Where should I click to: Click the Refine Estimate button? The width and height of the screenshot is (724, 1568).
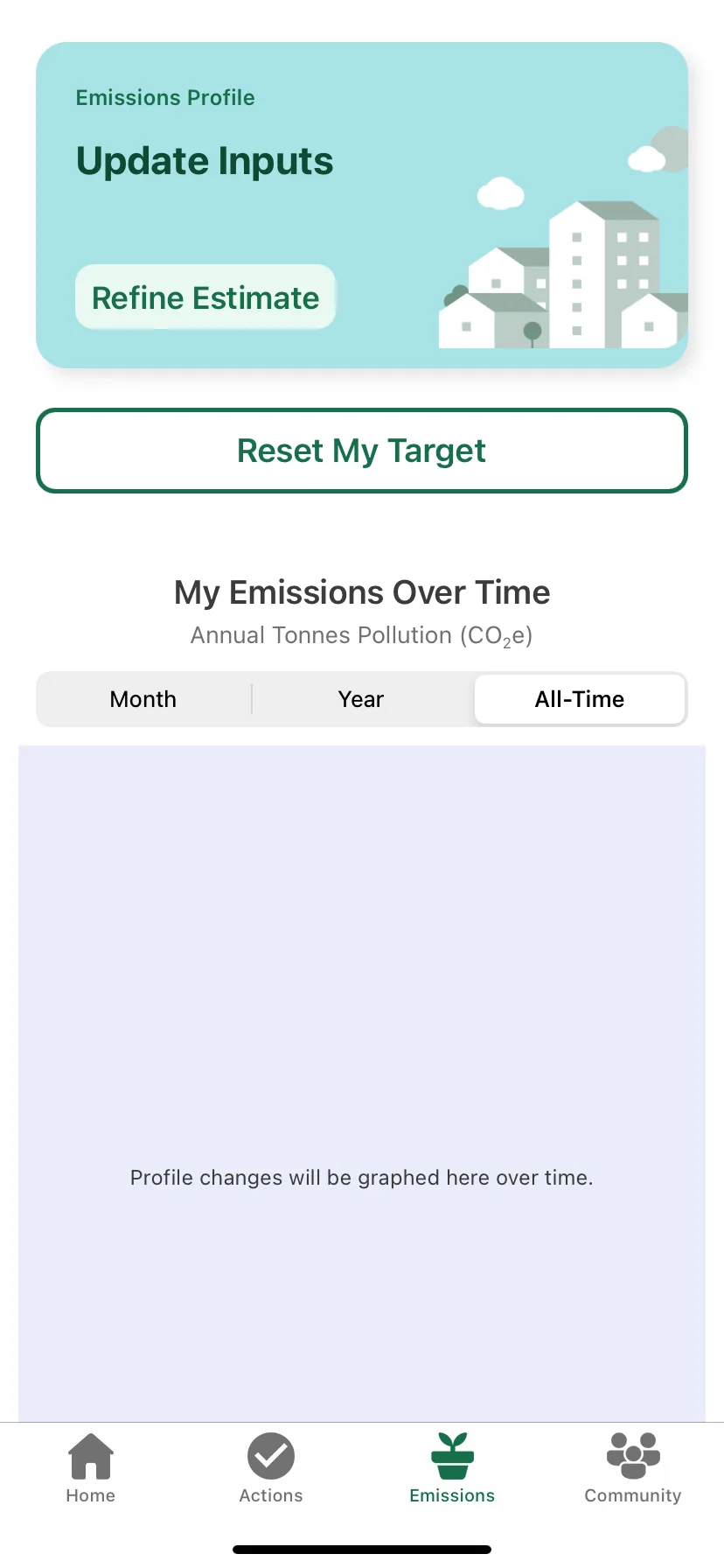click(205, 297)
